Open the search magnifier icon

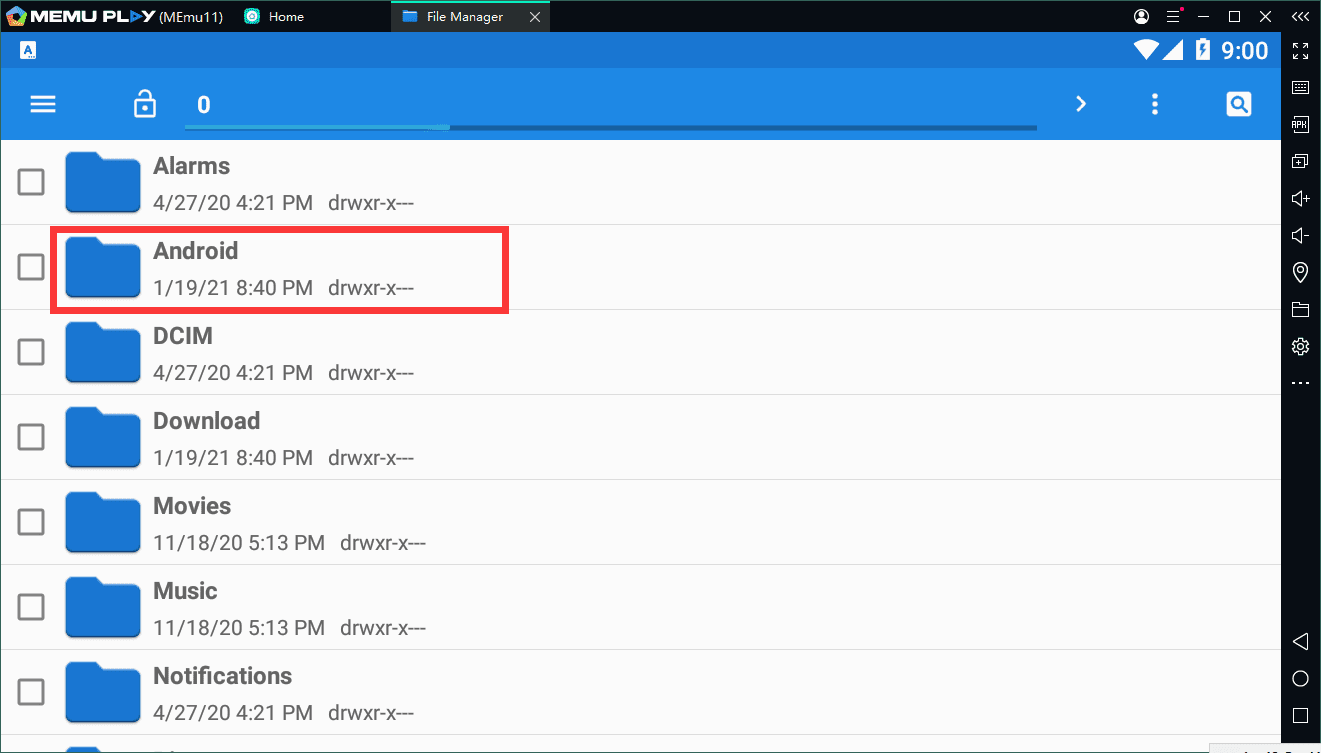[1238, 104]
